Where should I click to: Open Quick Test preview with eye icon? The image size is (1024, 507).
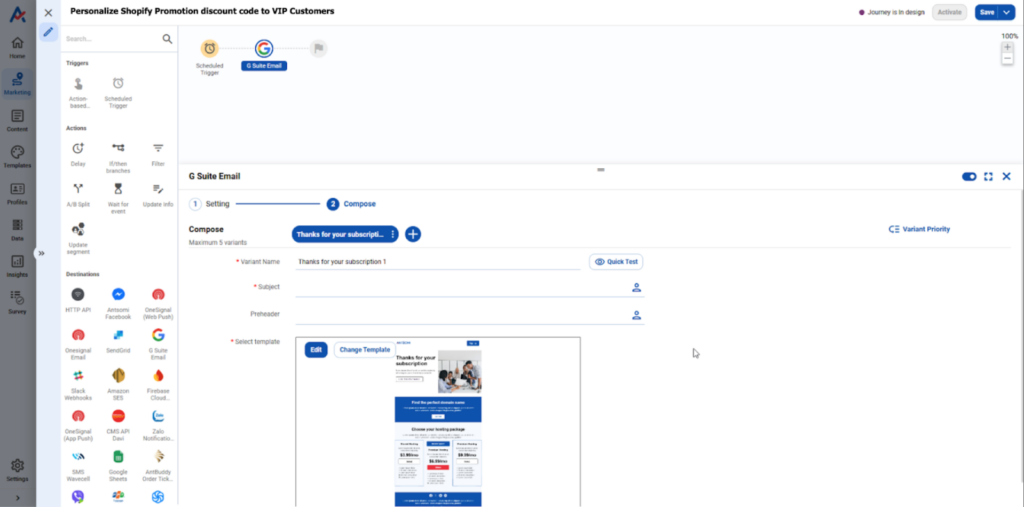(616, 261)
